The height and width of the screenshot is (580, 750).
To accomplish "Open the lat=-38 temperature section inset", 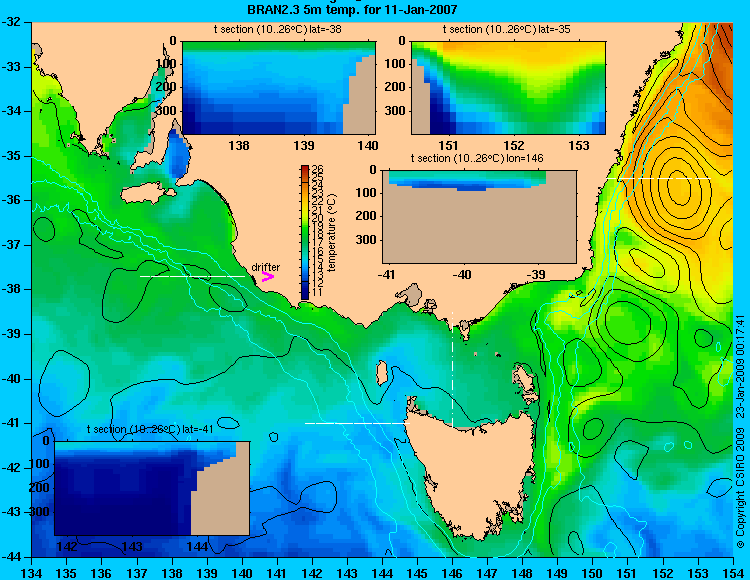I will 278,88.
